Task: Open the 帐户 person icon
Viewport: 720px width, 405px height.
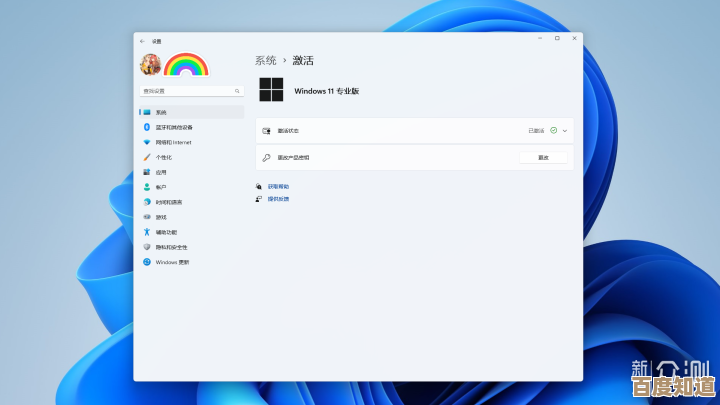Action: click(147, 187)
